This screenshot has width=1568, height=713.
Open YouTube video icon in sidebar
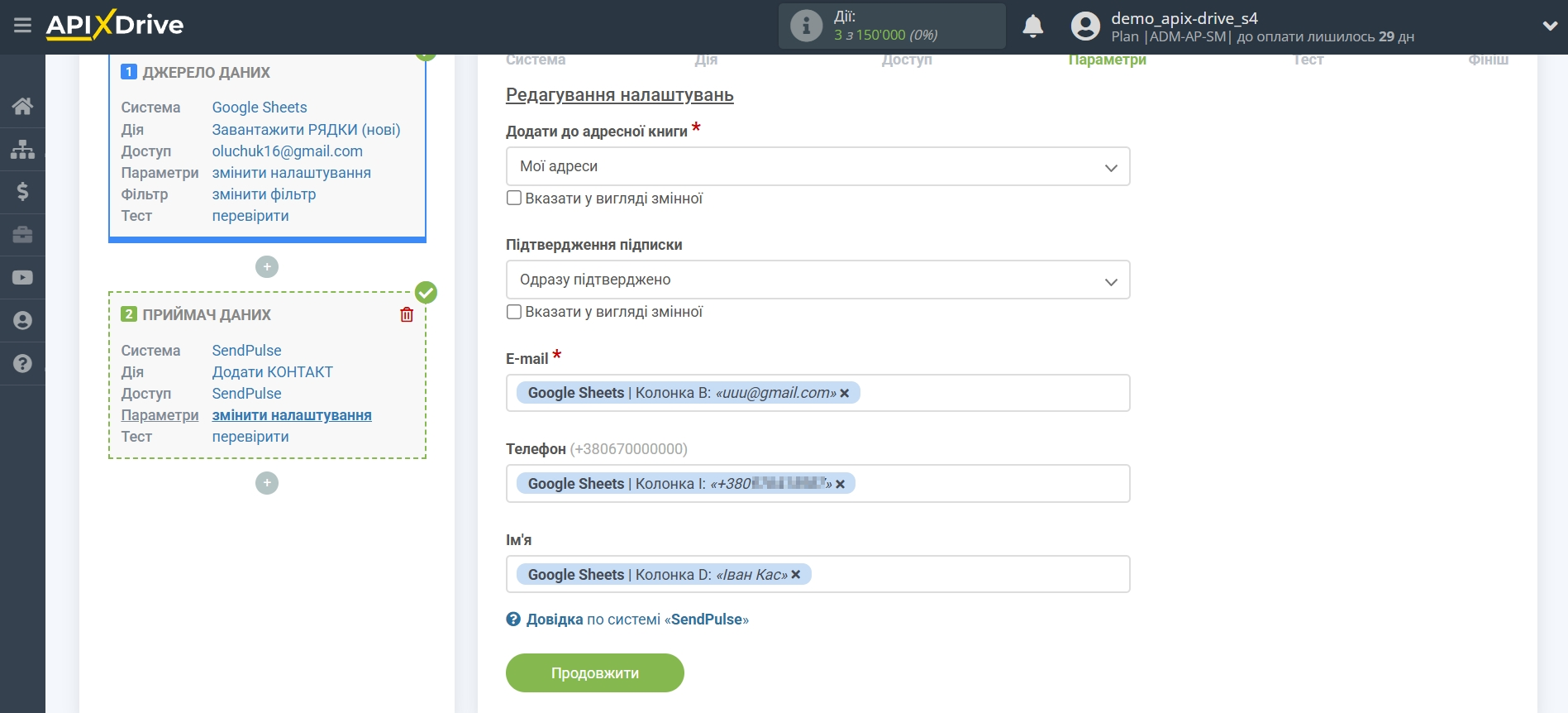pos(22,278)
